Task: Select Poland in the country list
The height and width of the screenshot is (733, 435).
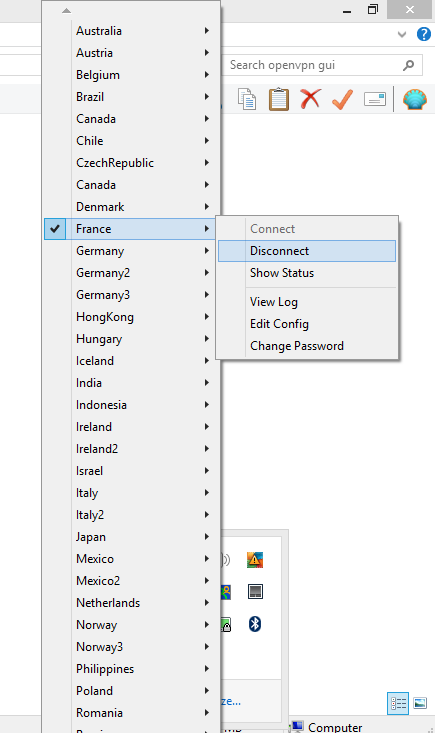Action: coord(130,690)
